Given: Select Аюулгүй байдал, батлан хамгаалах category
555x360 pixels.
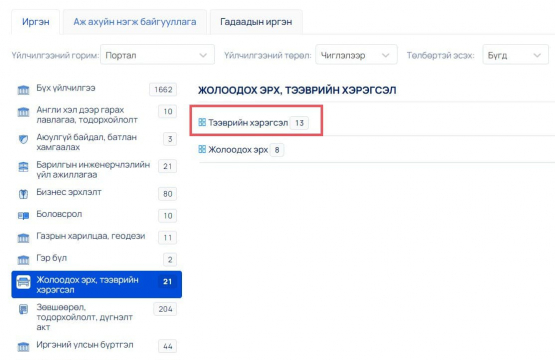Looking at the screenshot, I should (x=86, y=142).
